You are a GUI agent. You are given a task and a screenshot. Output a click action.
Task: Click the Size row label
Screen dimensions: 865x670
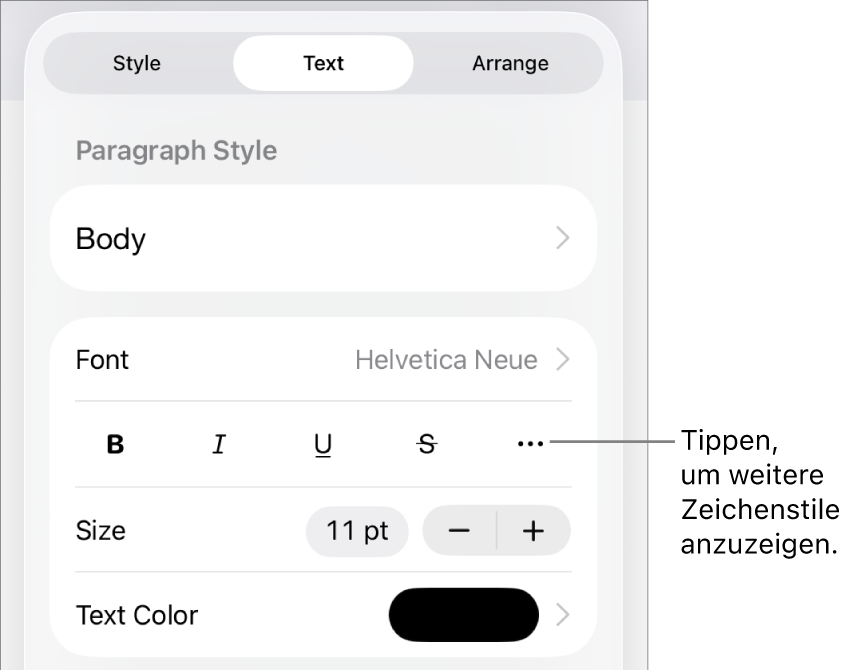point(101,531)
